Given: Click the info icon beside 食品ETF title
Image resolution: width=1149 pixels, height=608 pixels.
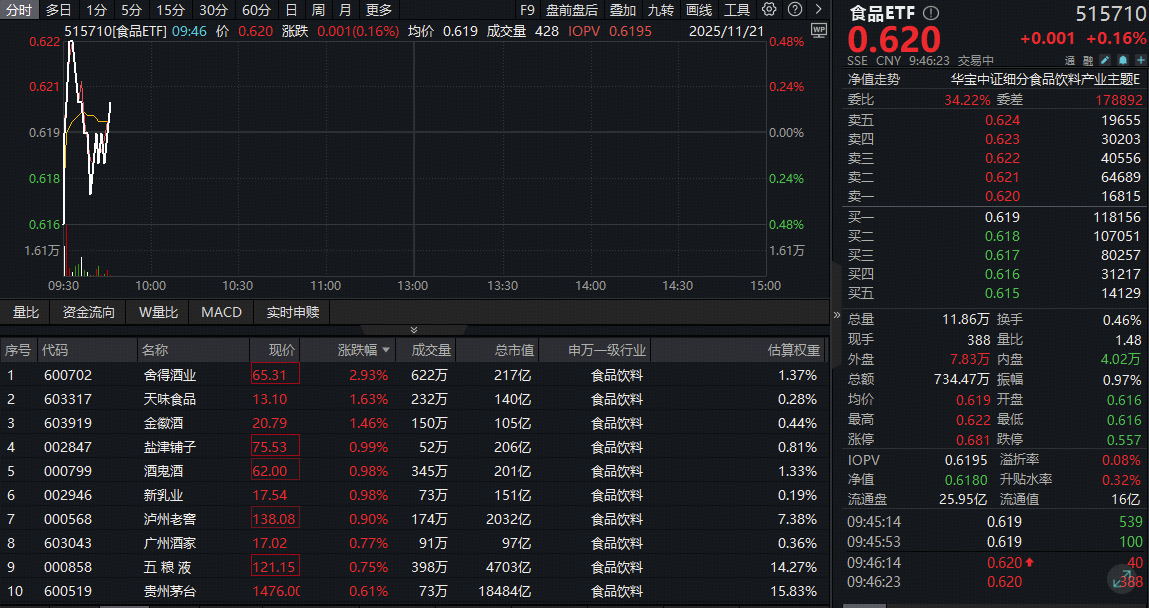Looking at the screenshot, I should [x=931, y=13].
